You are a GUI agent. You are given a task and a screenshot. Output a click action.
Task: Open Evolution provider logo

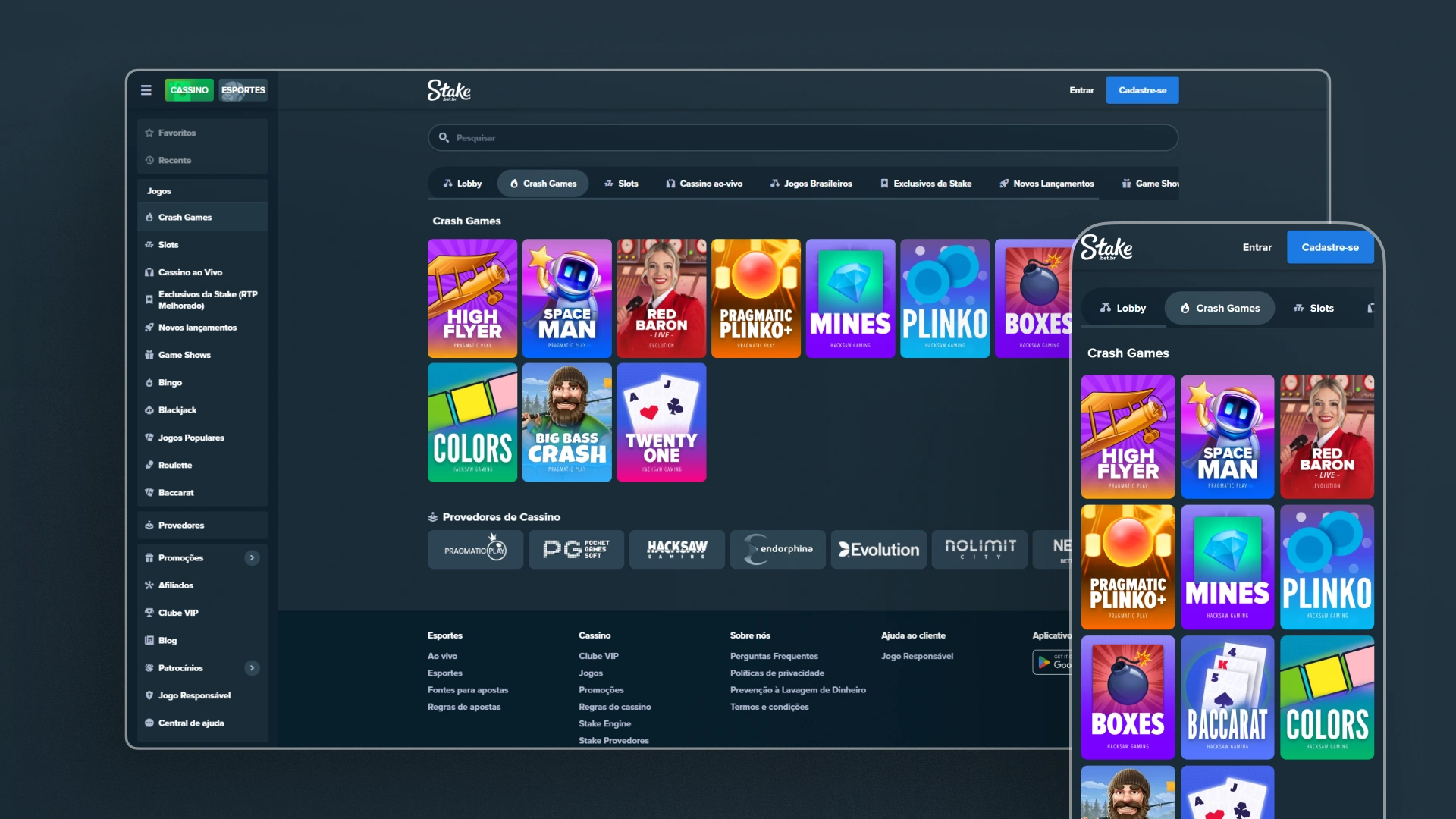[879, 550]
